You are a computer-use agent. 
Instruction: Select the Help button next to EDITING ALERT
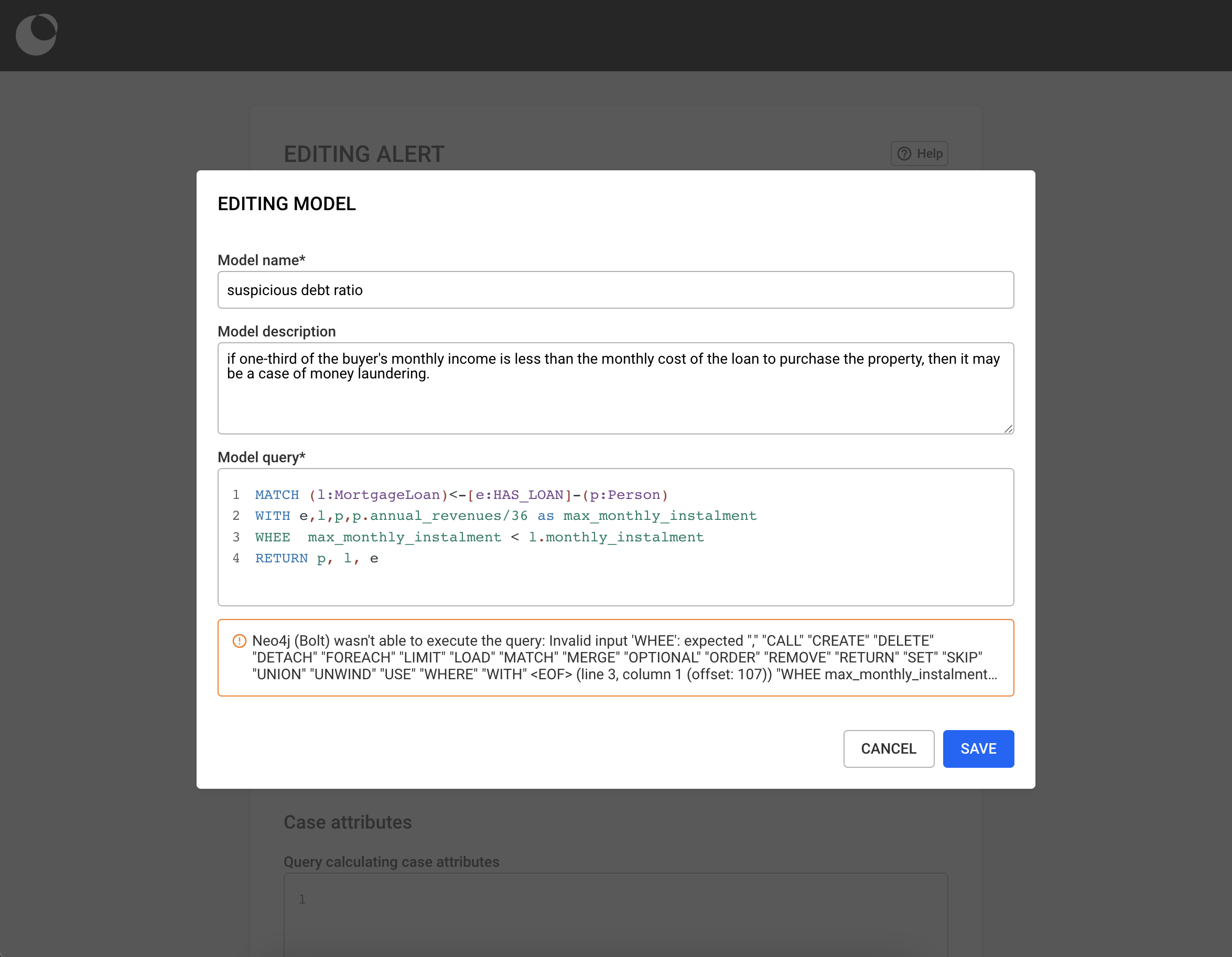click(919, 154)
